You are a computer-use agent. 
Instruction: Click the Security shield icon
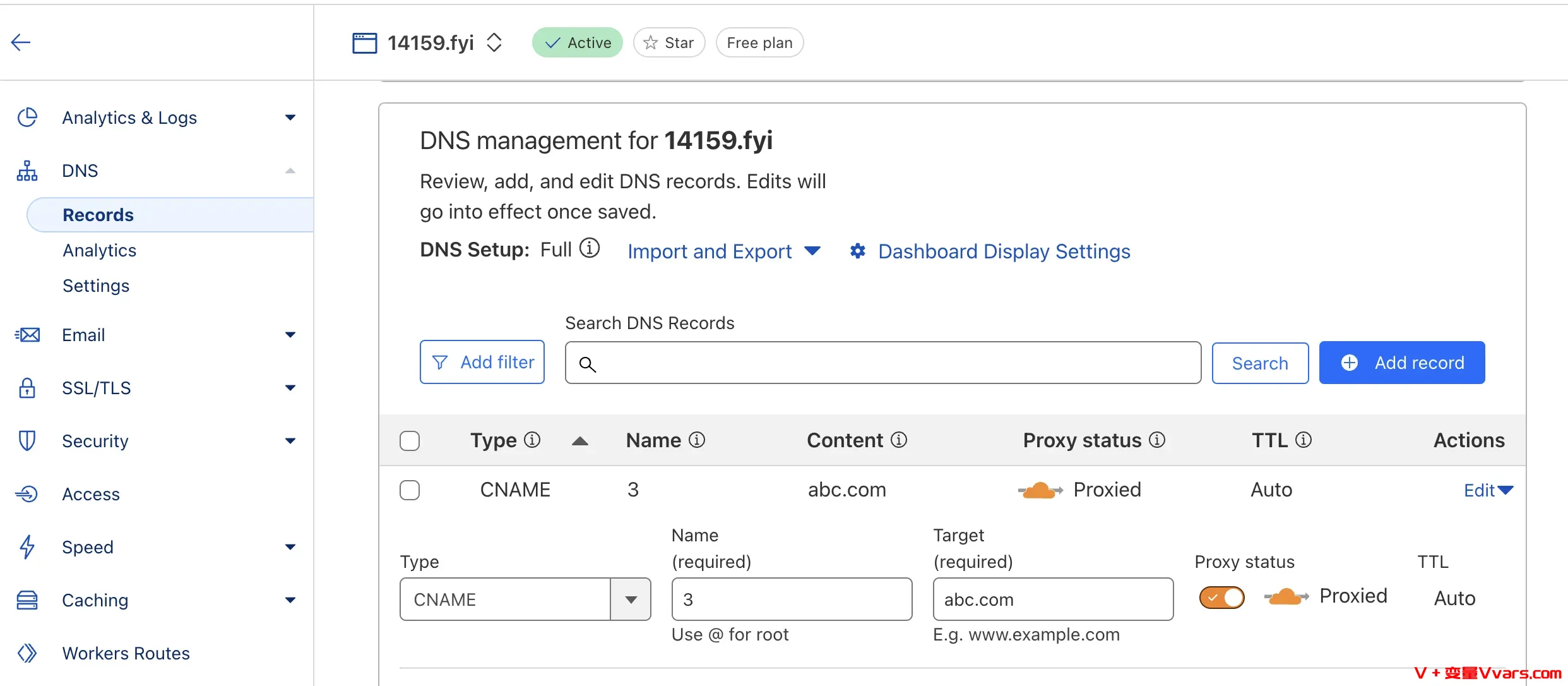coord(27,441)
